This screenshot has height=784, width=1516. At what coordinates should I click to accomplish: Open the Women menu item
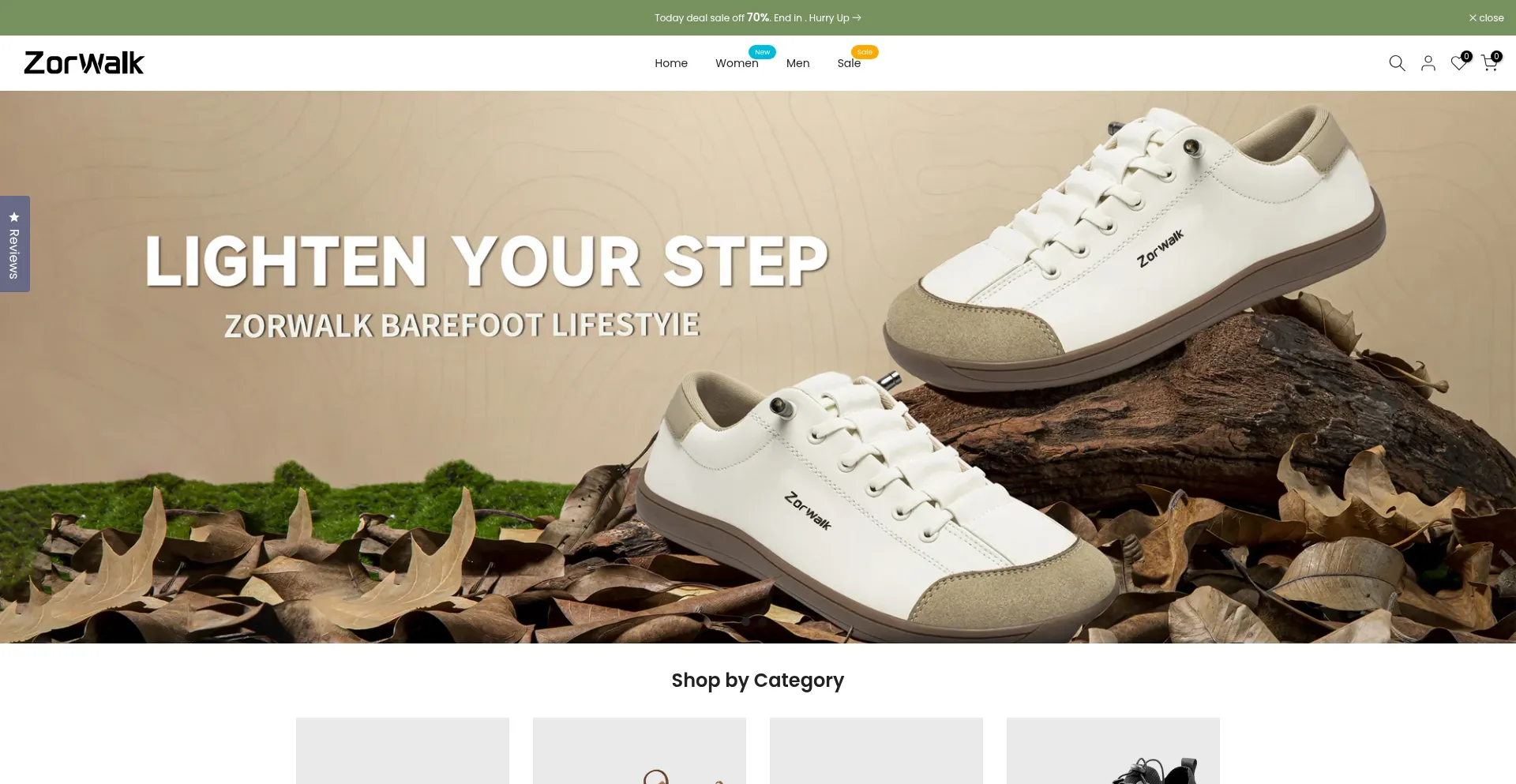coord(737,63)
